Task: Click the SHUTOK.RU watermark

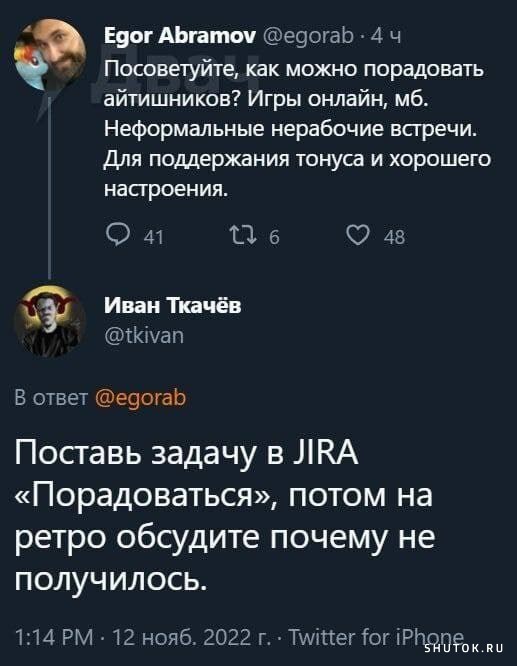Action: (x=464, y=648)
